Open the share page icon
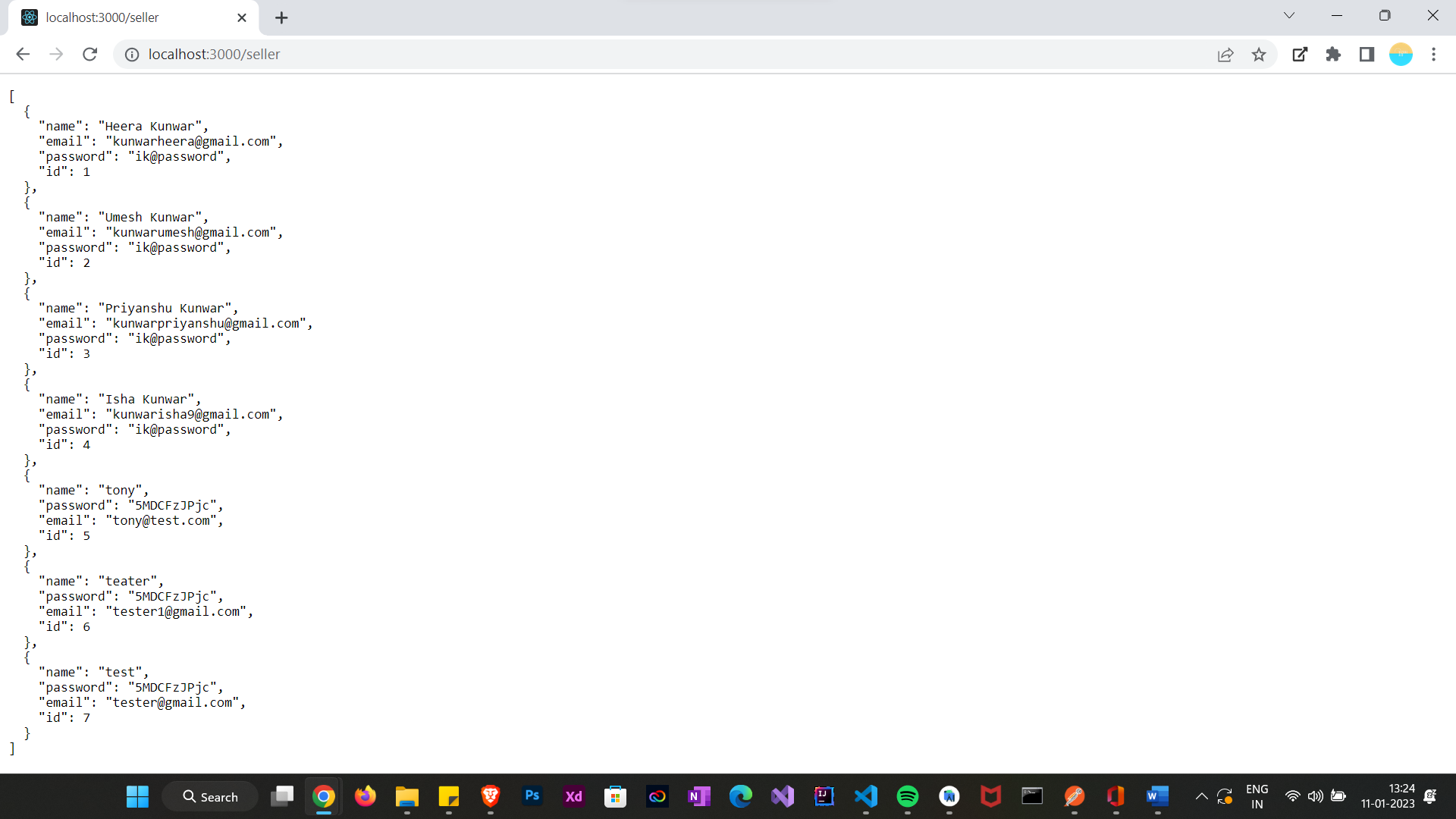Viewport: 1456px width, 819px height. [x=1225, y=54]
